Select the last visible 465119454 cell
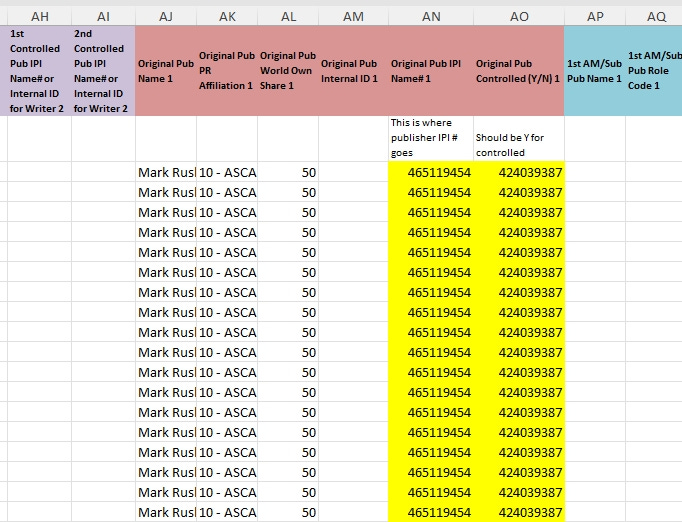This screenshot has width=682, height=522. [431, 512]
